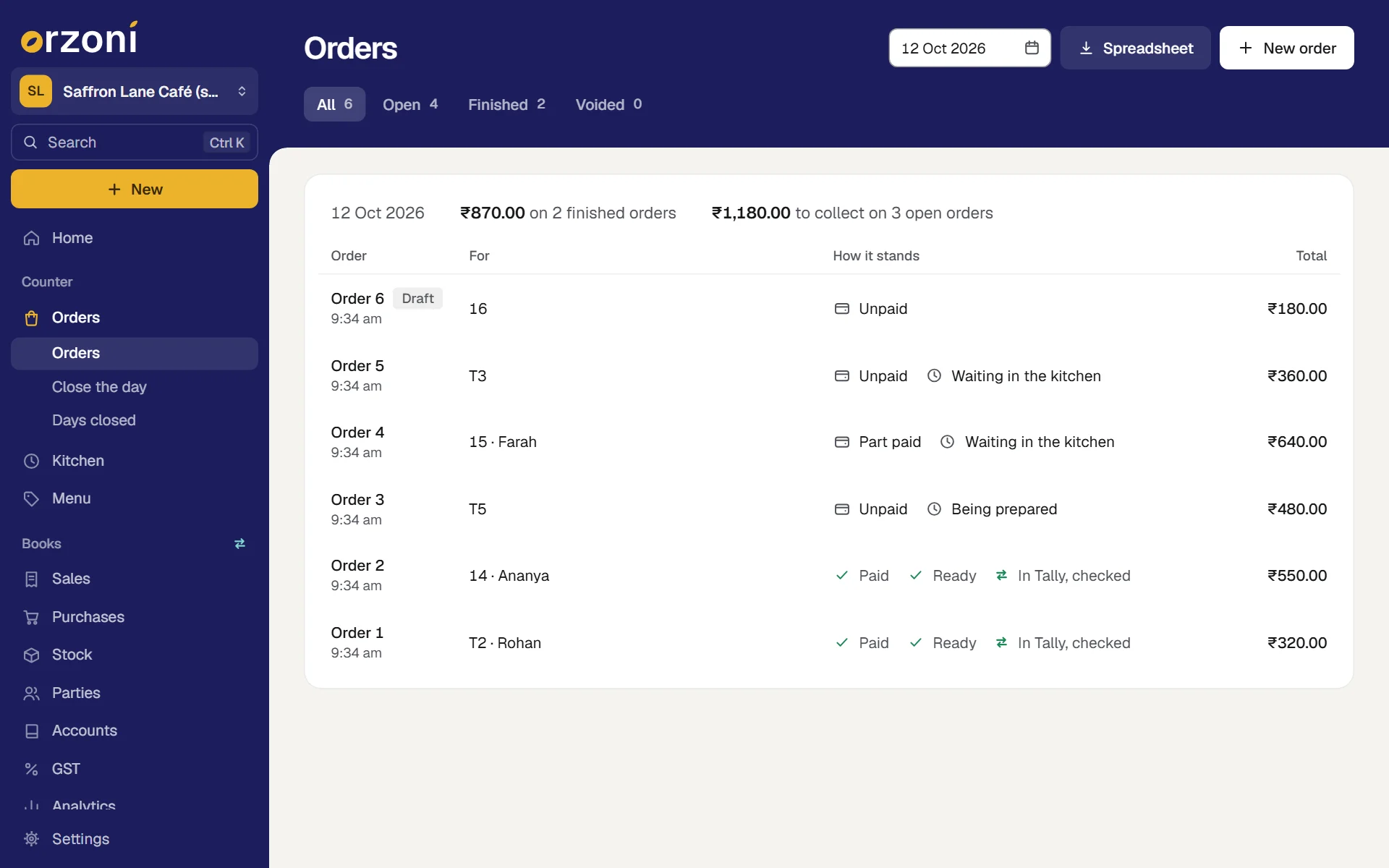Open the Menu section
Image resolution: width=1389 pixels, height=868 pixels.
[135, 498]
